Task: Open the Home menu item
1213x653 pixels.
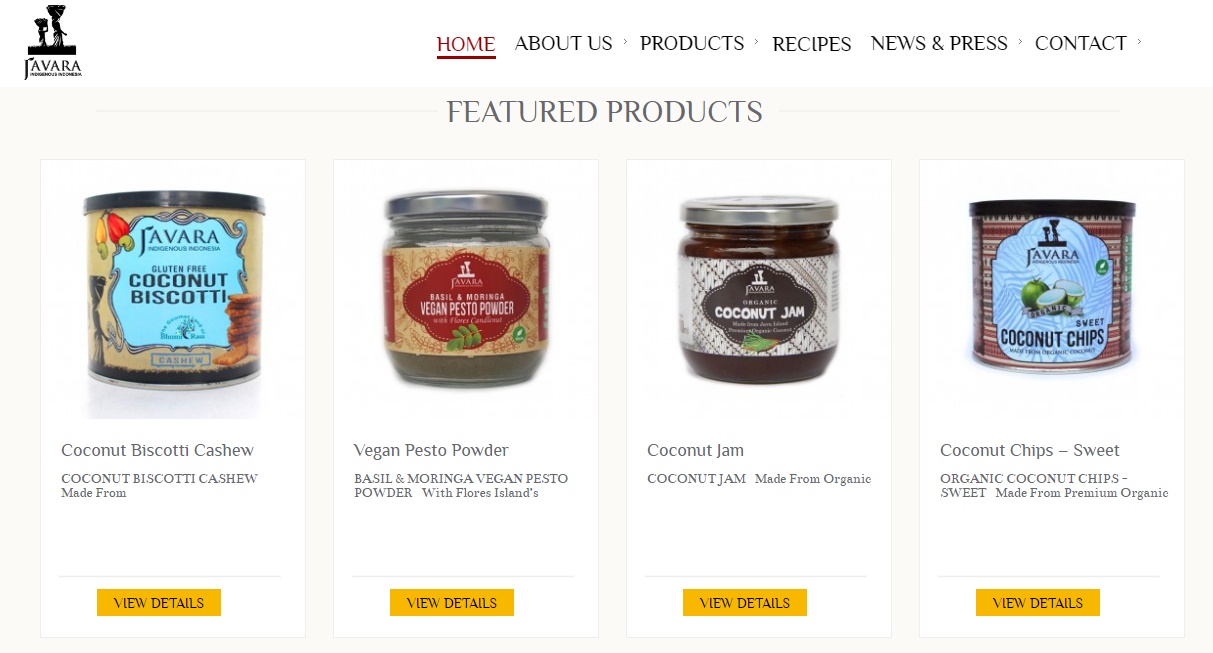Action: (x=466, y=44)
